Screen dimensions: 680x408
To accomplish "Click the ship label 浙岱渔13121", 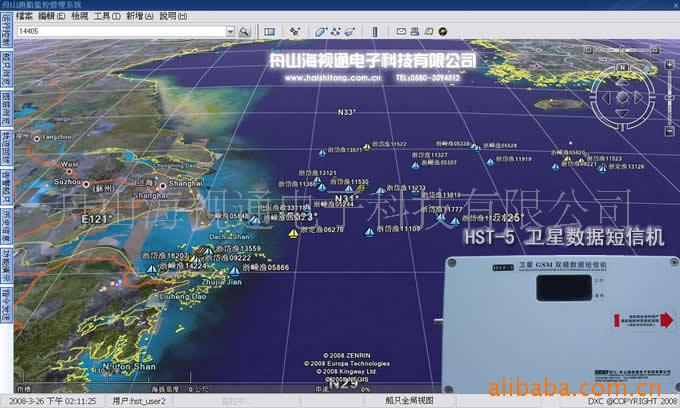I will pyautogui.click(x=317, y=173).
